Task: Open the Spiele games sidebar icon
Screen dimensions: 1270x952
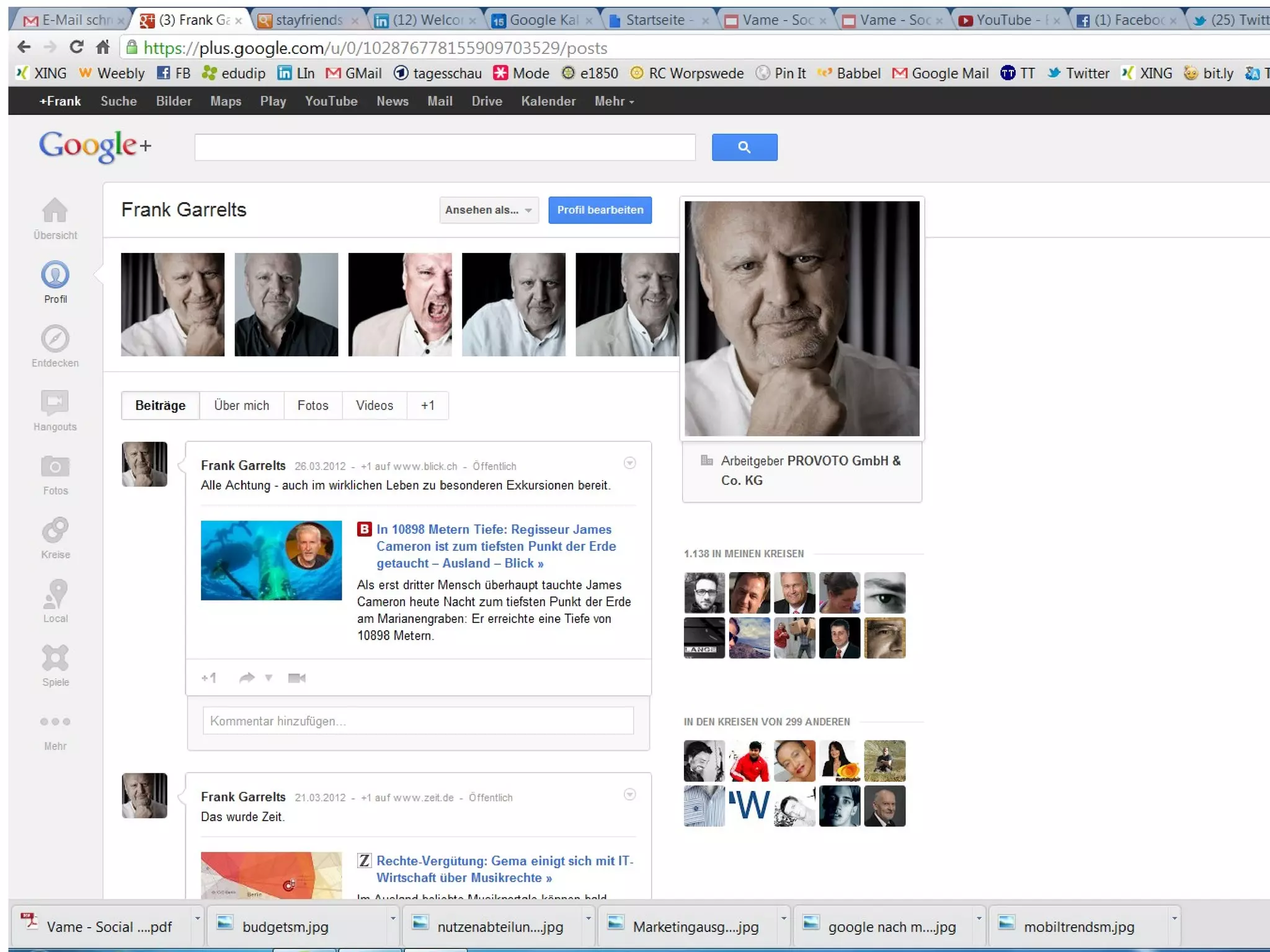Action: 55,658
